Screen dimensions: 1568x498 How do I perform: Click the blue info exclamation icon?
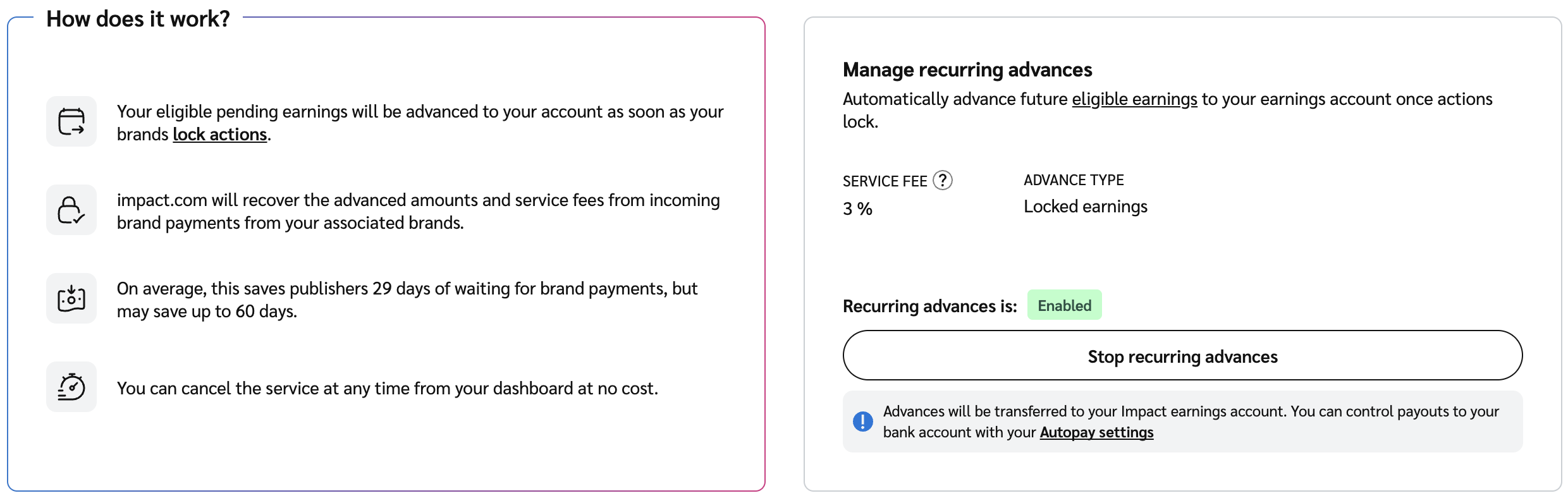click(862, 422)
